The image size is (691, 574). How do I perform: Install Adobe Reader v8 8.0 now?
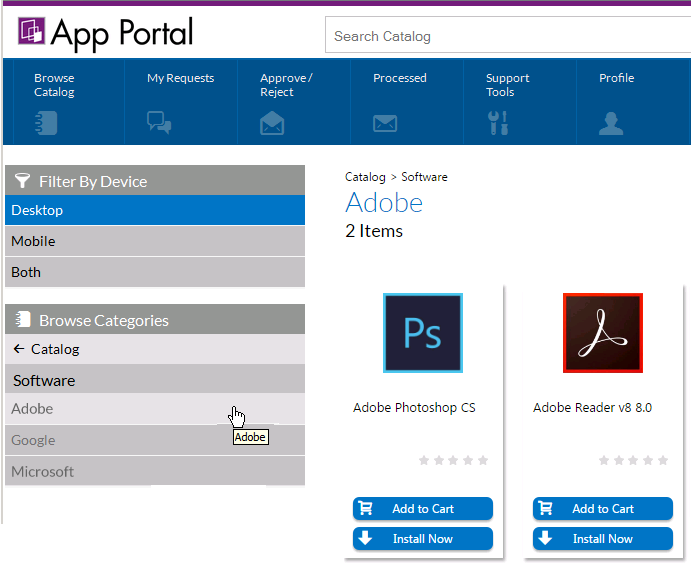click(602, 538)
